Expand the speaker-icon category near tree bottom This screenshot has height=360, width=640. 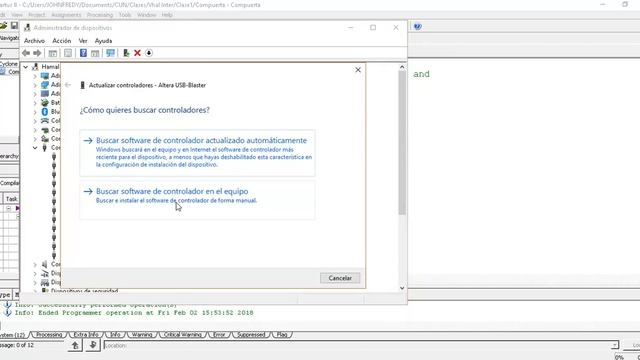(35, 265)
